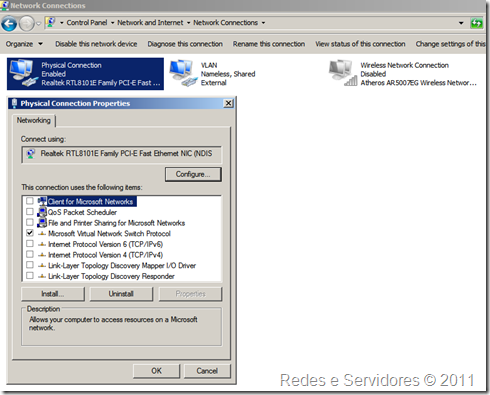Click the Network and Internet breadcrumb

point(150,23)
